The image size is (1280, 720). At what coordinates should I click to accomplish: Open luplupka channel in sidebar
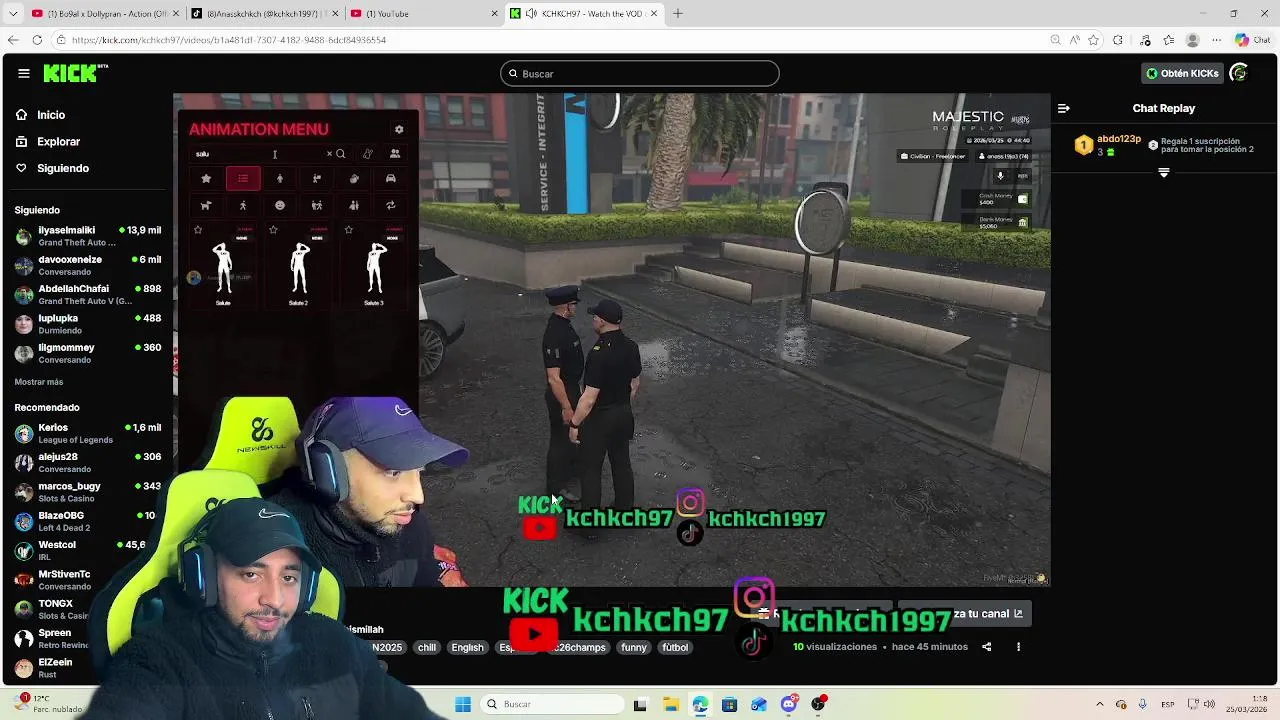(88, 323)
